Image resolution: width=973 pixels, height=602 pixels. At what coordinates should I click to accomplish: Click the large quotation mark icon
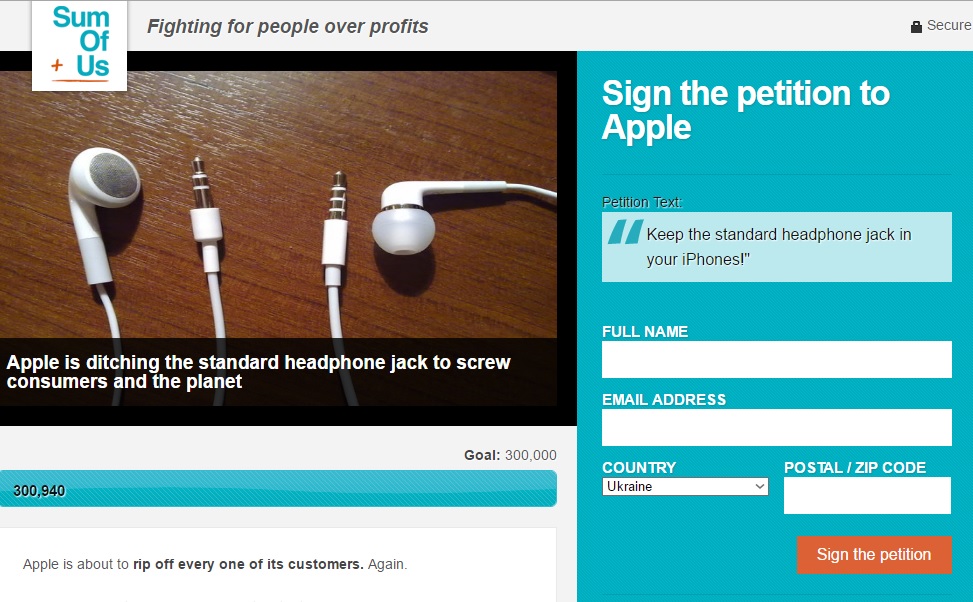[x=625, y=232]
